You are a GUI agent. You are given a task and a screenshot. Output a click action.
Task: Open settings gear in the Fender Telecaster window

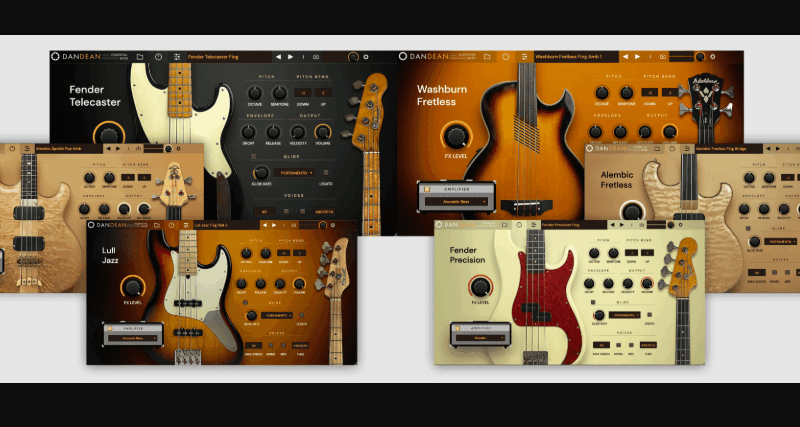(366, 57)
